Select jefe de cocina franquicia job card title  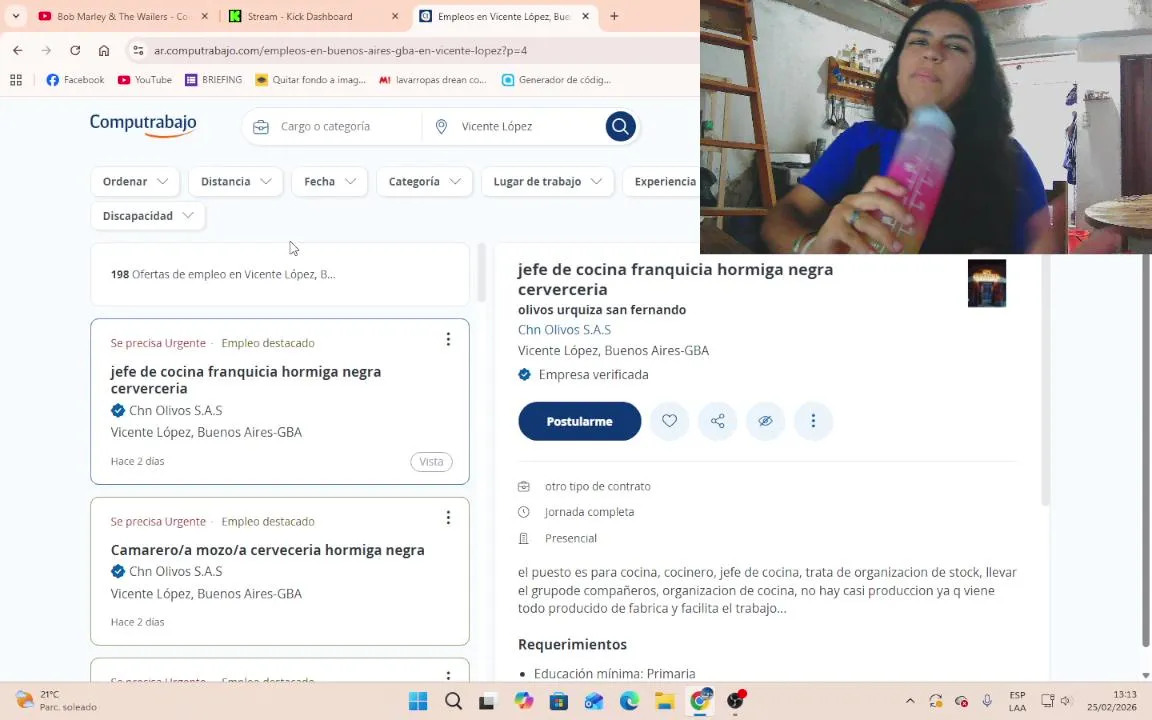pyautogui.click(x=246, y=380)
